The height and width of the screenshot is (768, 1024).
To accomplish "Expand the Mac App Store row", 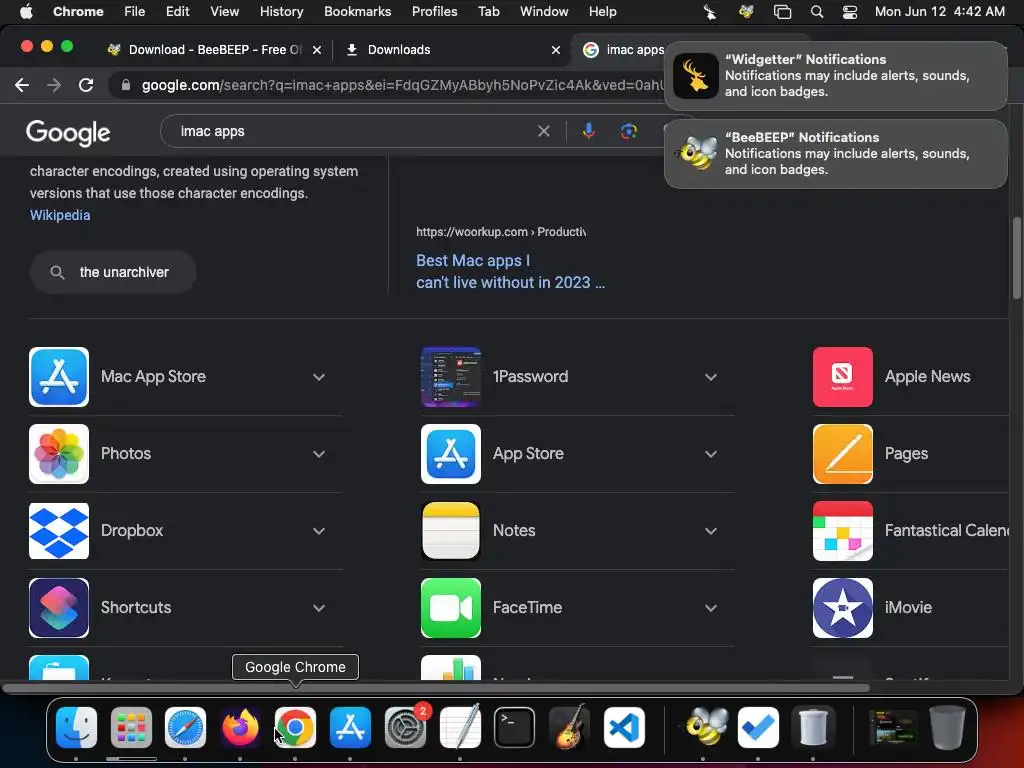I will 319,377.
